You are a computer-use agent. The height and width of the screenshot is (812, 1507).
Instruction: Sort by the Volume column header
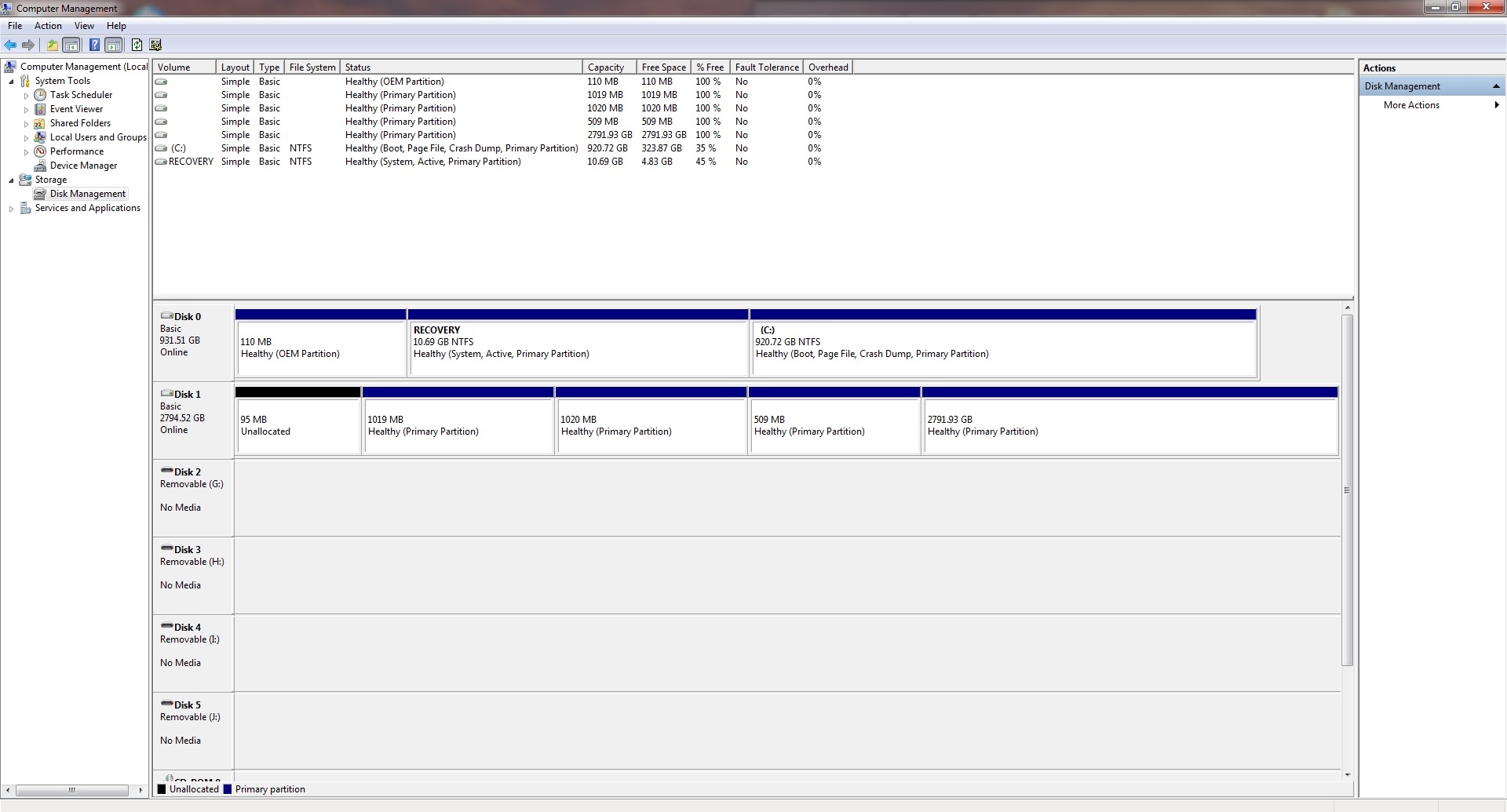click(184, 67)
